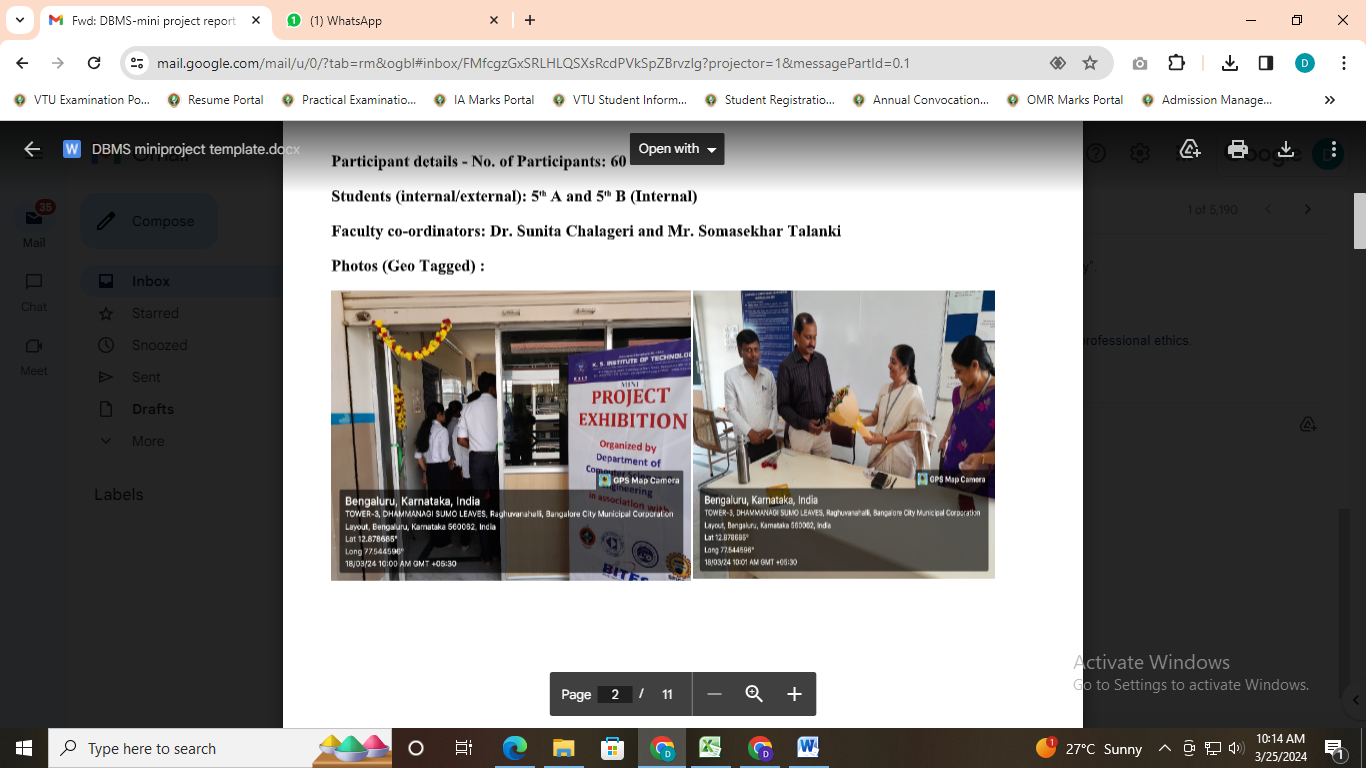This screenshot has height=768, width=1366.
Task: Open Practical Examination bookmark
Action: 349,100
